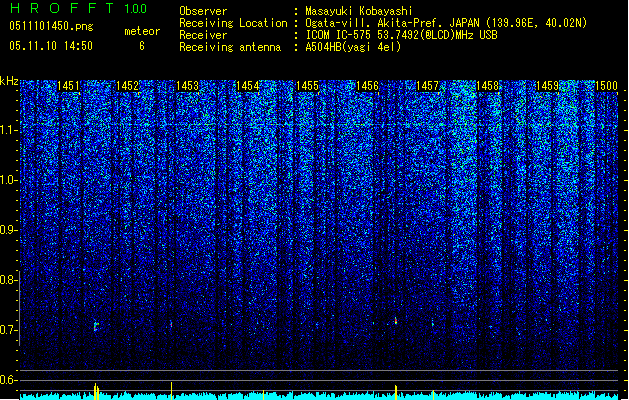Image resolution: width=629 pixels, height=400 pixels.
Task: Click the 1453 time marker
Action: [187, 86]
